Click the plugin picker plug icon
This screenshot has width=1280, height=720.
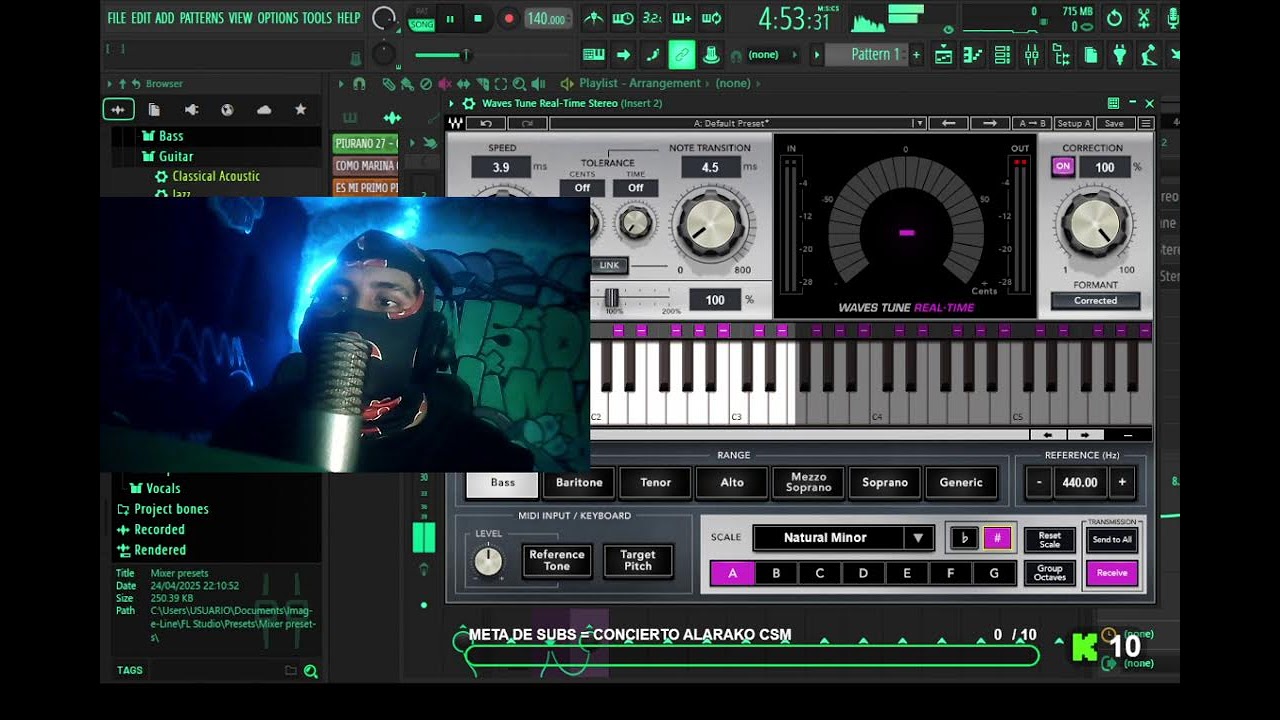click(x=1120, y=54)
